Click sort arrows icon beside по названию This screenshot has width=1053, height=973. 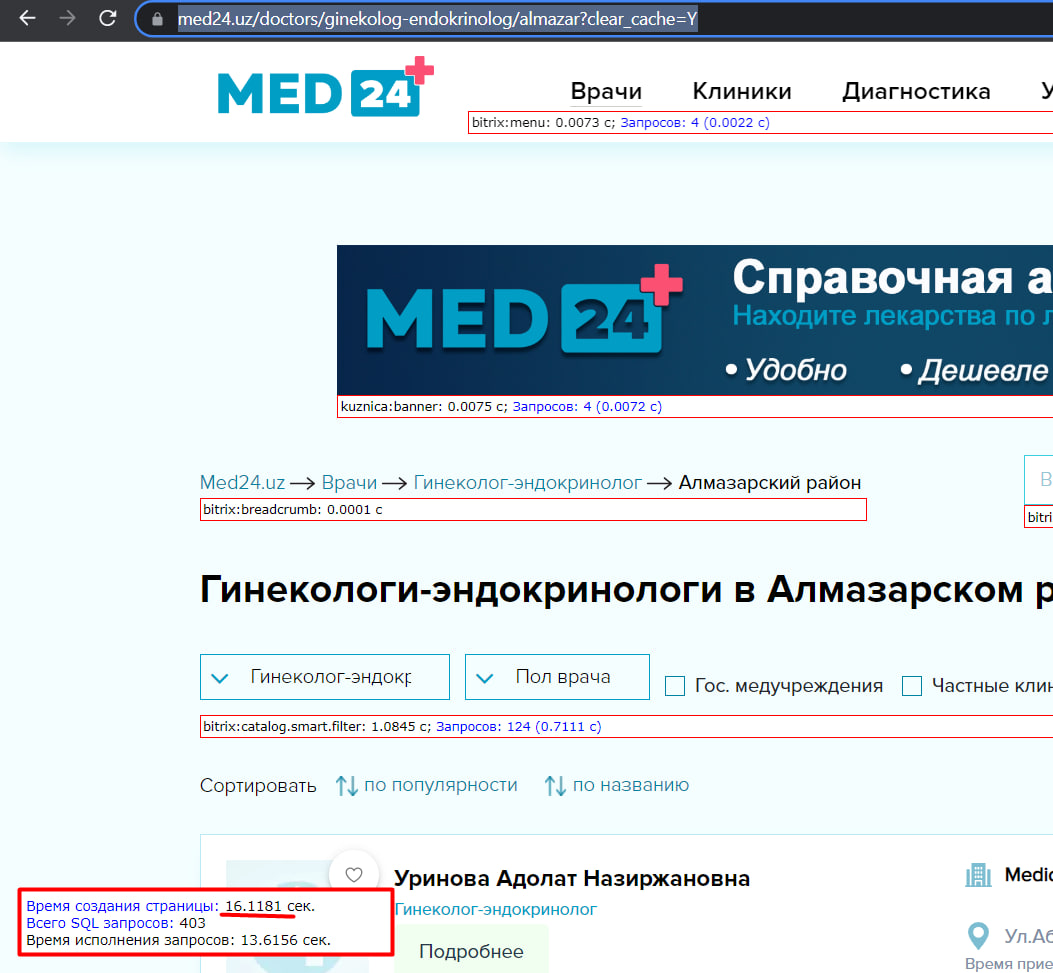click(x=555, y=785)
